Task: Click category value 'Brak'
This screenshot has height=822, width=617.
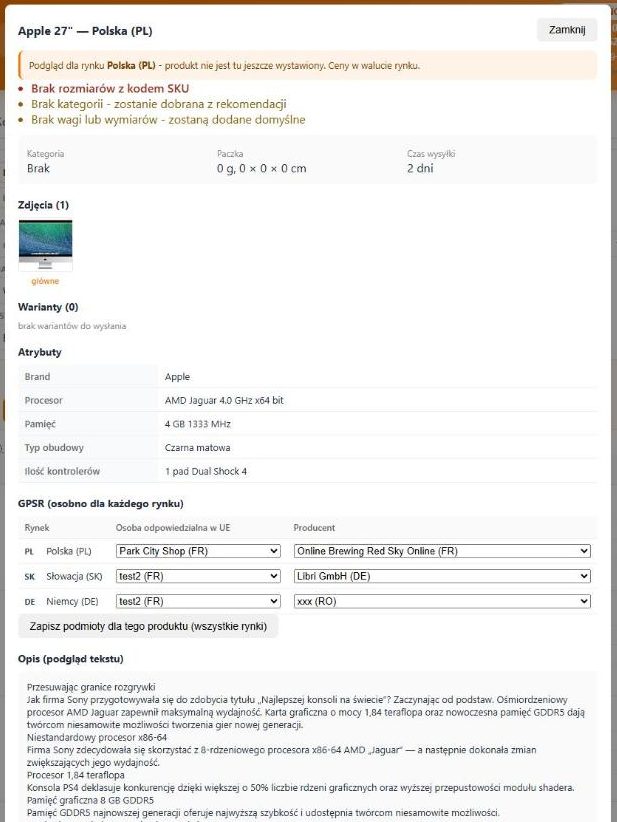Action: click(38, 168)
